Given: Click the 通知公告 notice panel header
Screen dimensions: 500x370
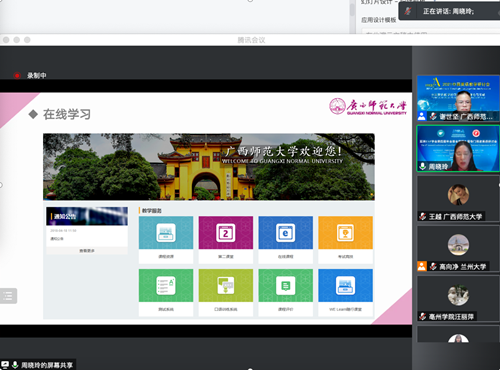Looking at the screenshot, I should pyautogui.click(x=87, y=216).
